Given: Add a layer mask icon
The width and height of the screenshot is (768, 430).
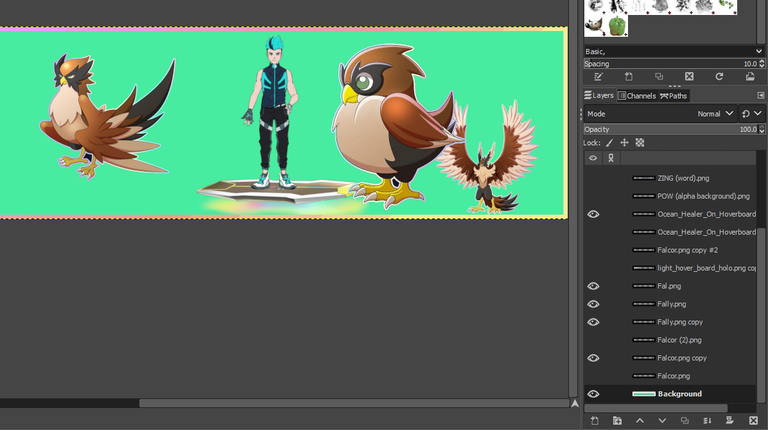Looking at the screenshot, I should (x=730, y=421).
